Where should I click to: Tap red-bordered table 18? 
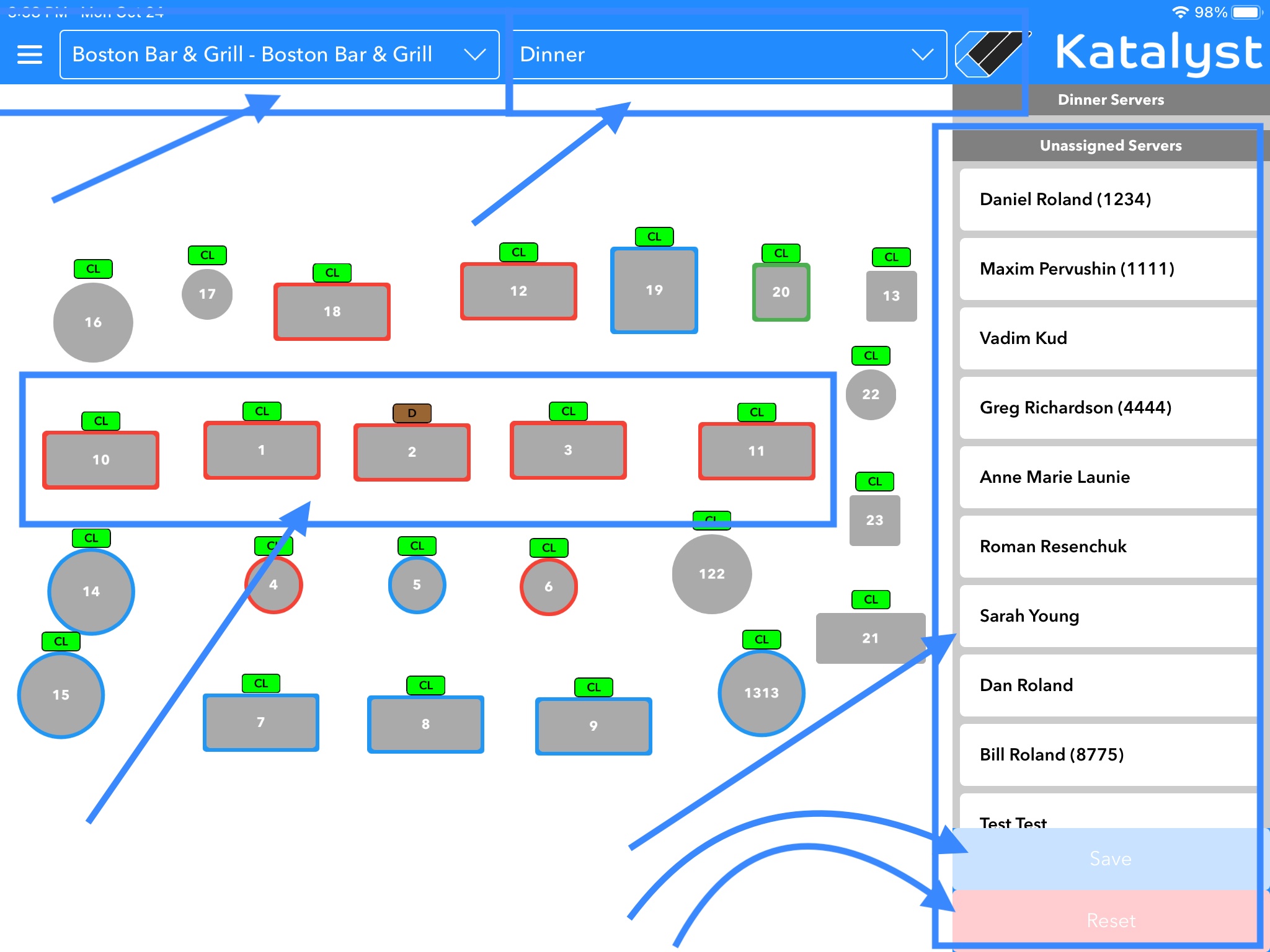tap(332, 312)
